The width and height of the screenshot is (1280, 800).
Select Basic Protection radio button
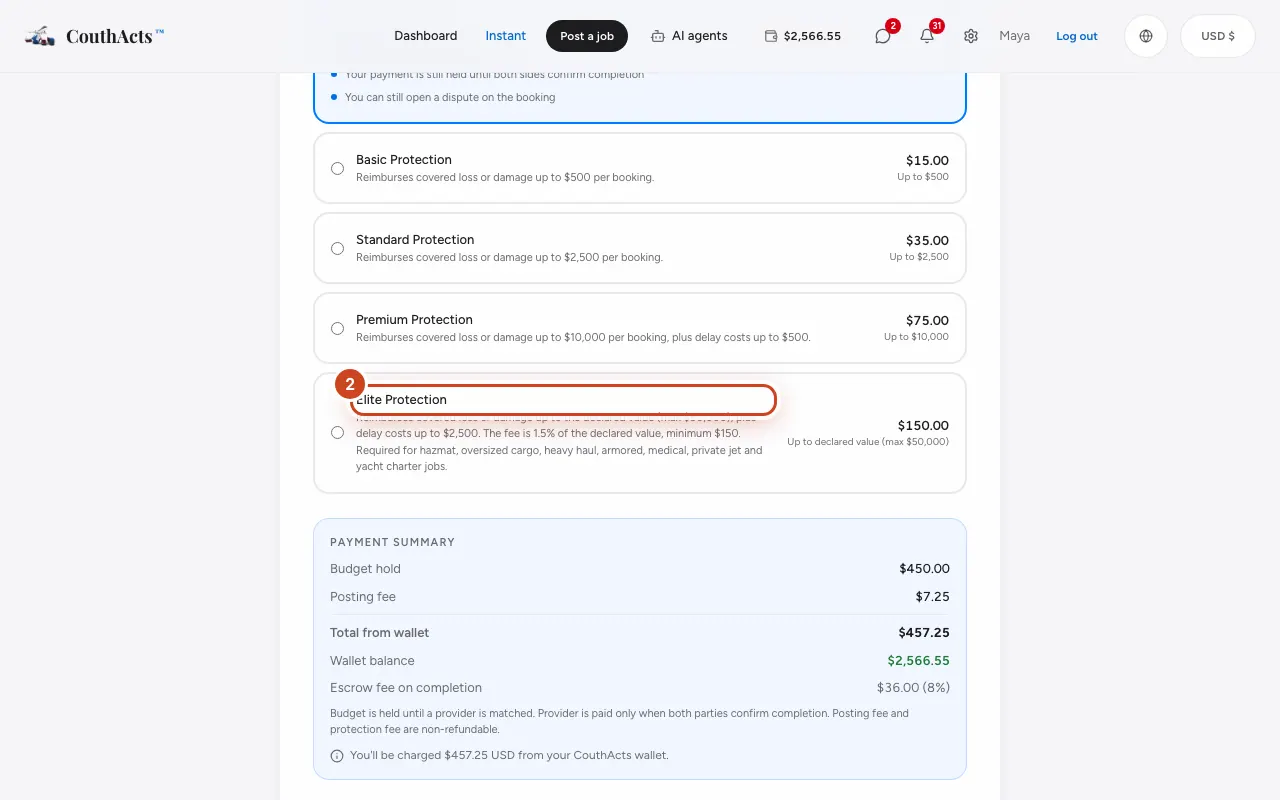coord(337,168)
